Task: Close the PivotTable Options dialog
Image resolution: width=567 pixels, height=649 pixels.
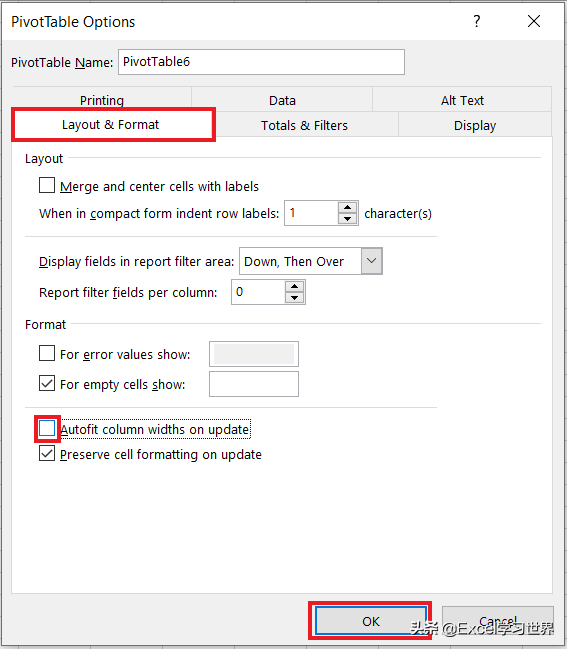Action: (x=534, y=21)
